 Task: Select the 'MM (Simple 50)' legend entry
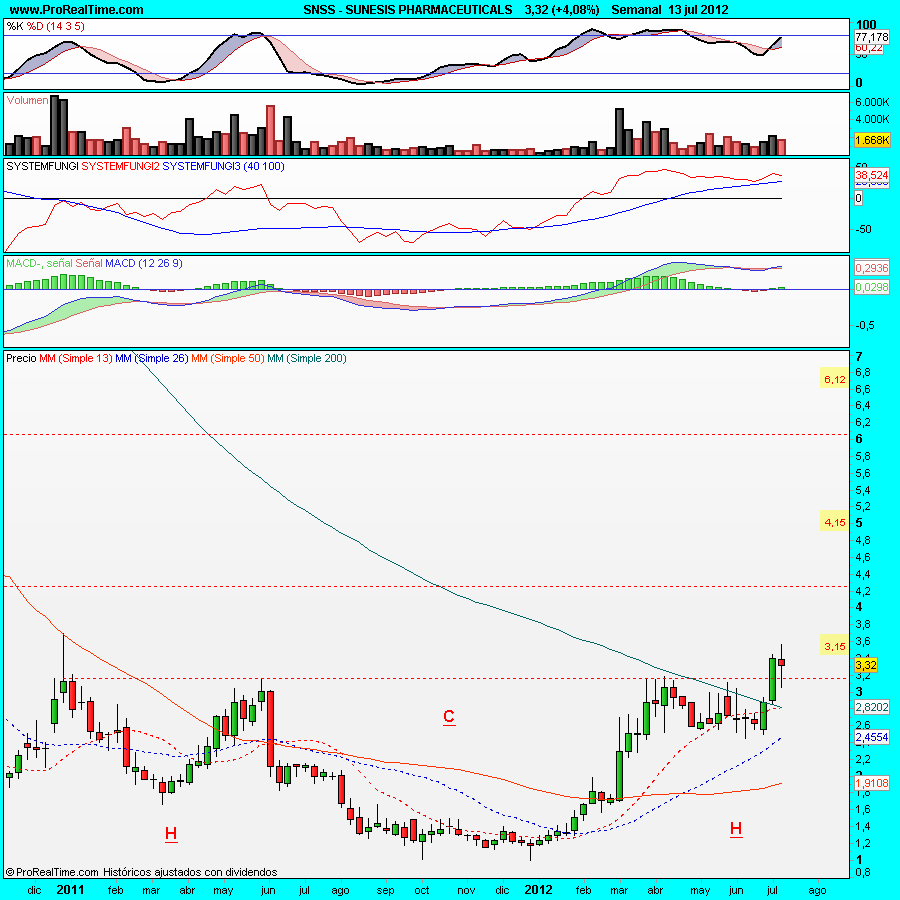pos(228,359)
